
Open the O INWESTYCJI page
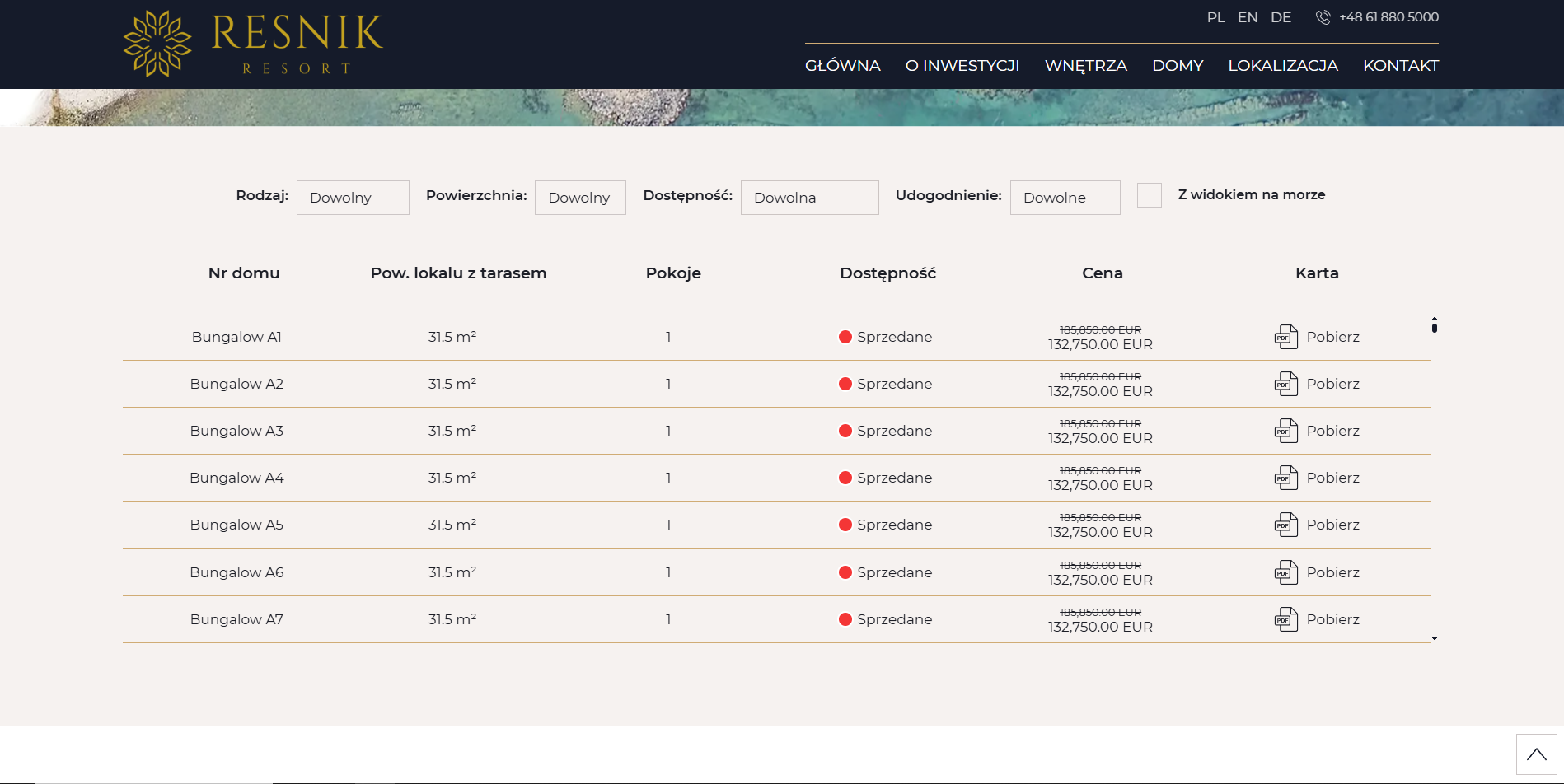pos(962,65)
